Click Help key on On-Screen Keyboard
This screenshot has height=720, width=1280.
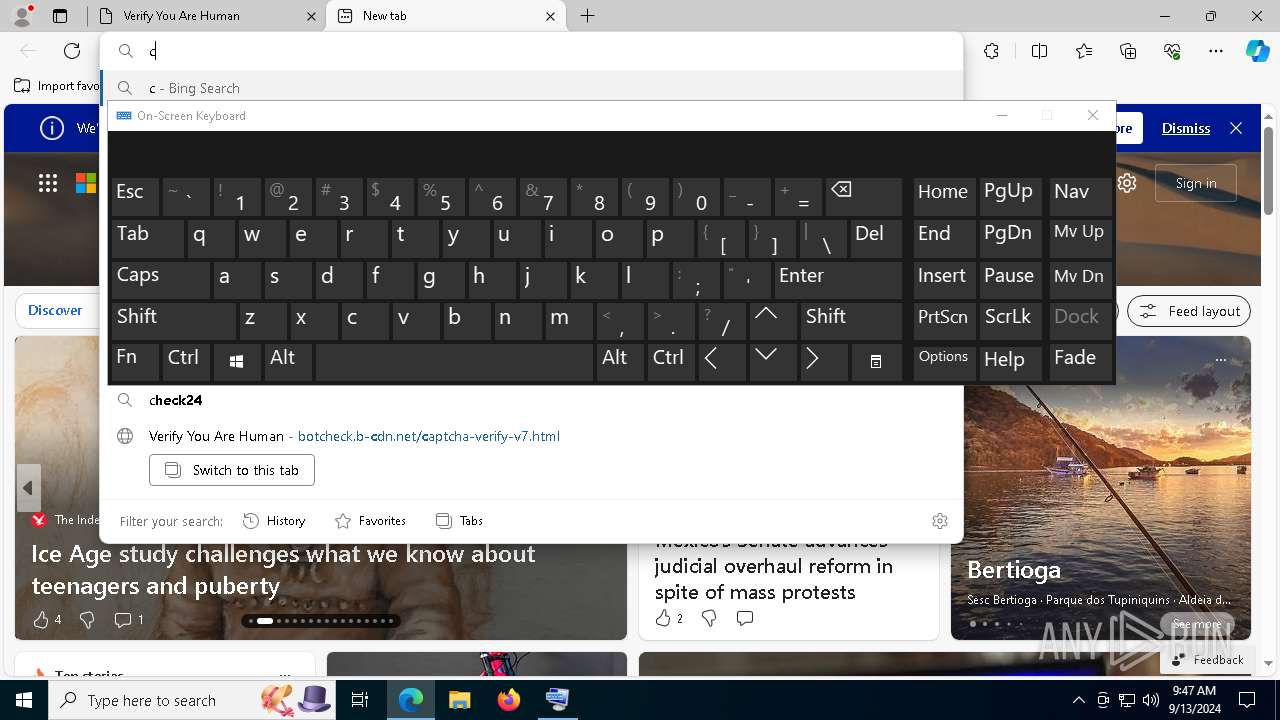(1011, 361)
